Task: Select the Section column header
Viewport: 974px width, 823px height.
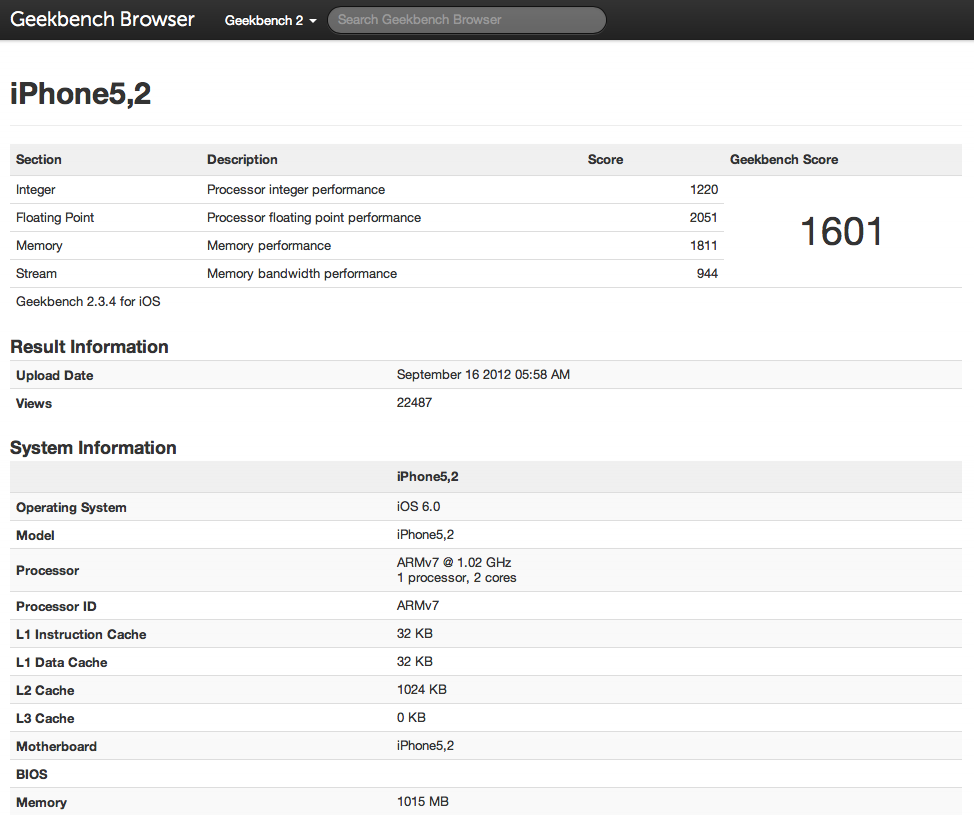Action: tap(39, 159)
